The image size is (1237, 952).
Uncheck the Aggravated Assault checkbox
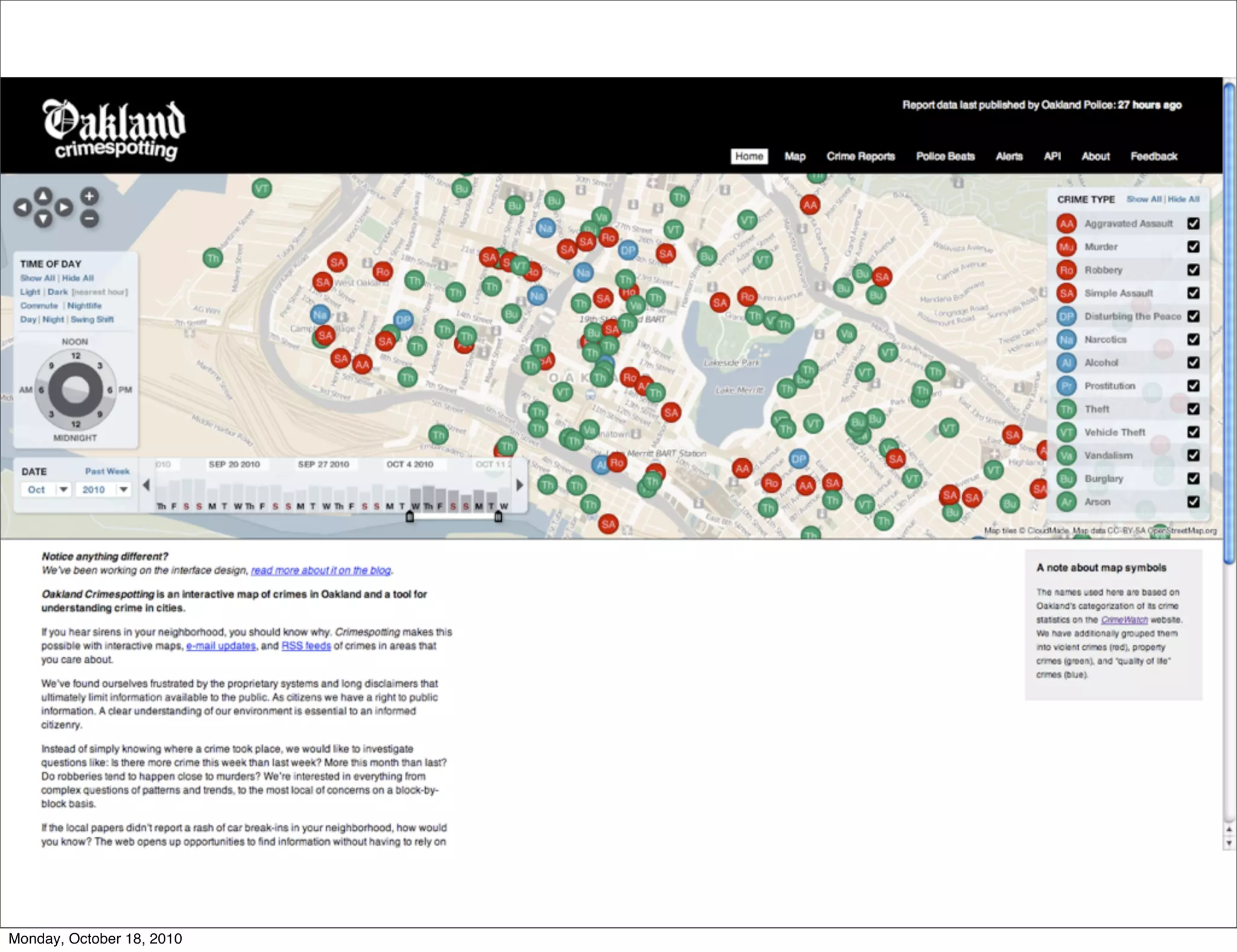coord(1193,224)
